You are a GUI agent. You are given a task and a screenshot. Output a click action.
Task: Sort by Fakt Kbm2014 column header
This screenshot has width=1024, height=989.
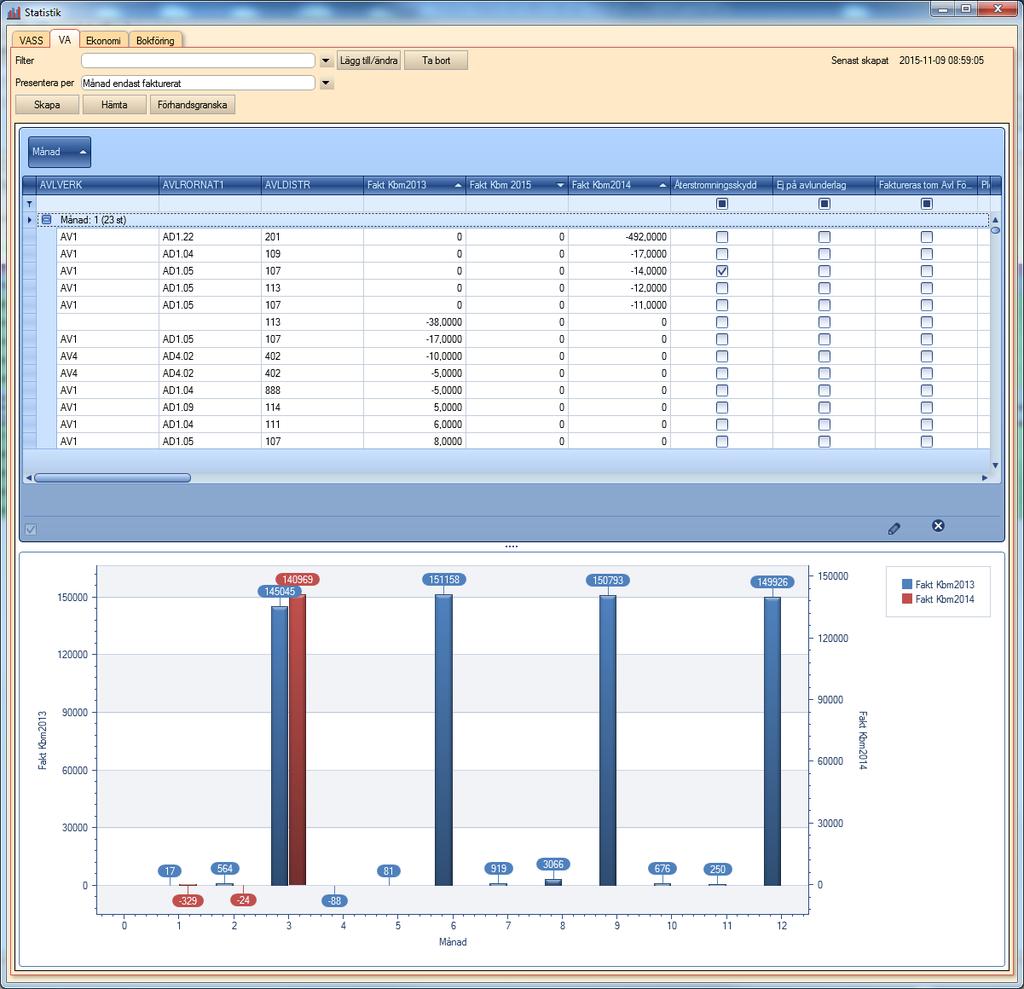[619, 185]
